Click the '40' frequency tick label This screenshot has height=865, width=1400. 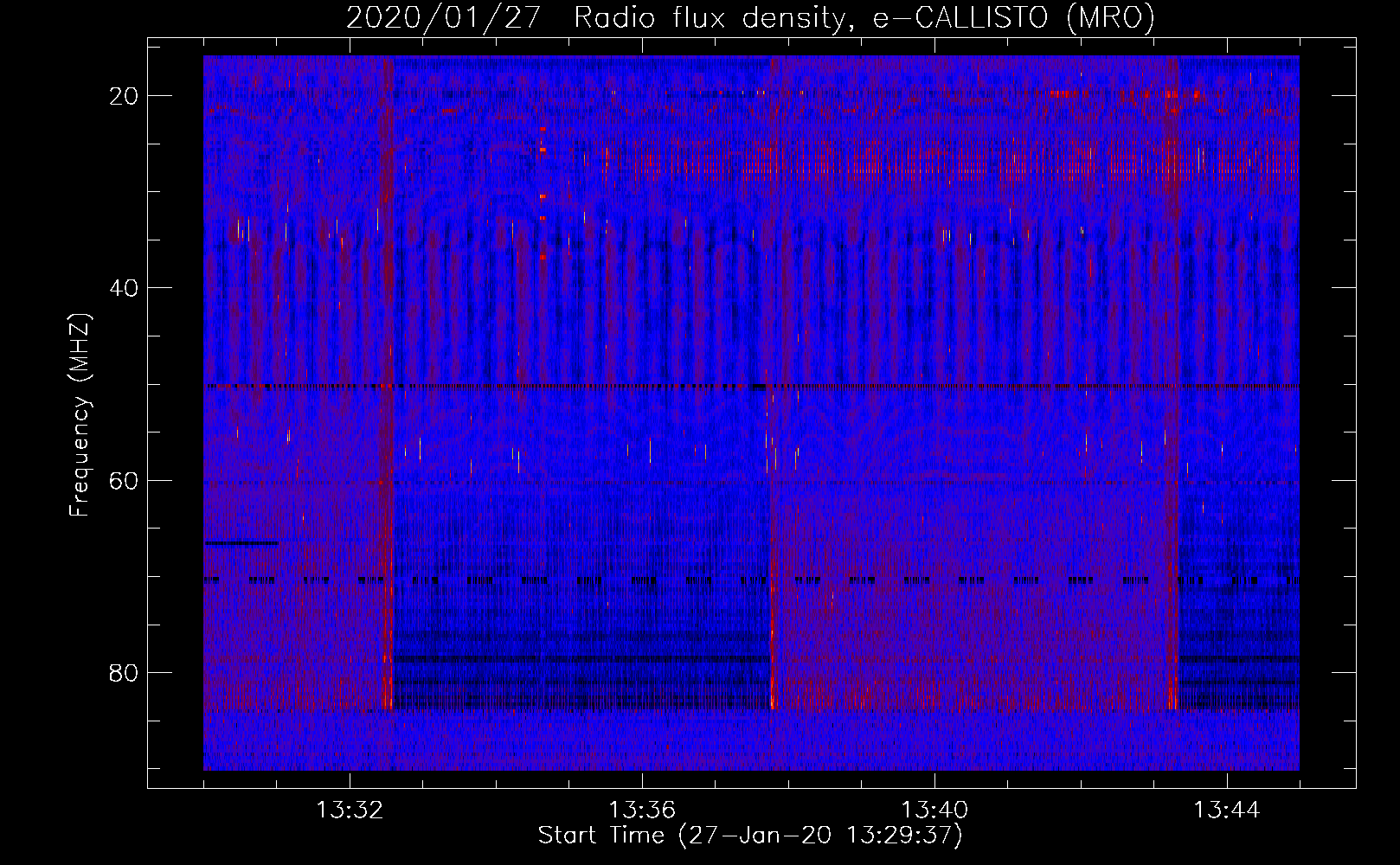click(x=125, y=288)
